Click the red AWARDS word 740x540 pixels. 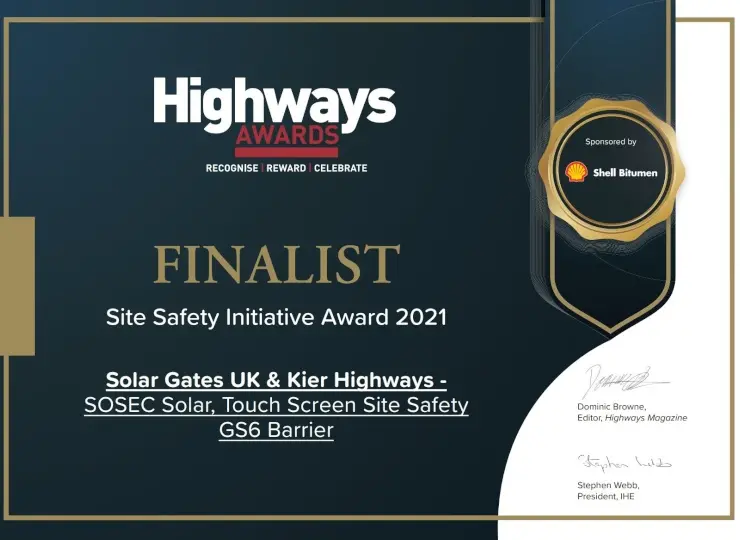click(287, 135)
